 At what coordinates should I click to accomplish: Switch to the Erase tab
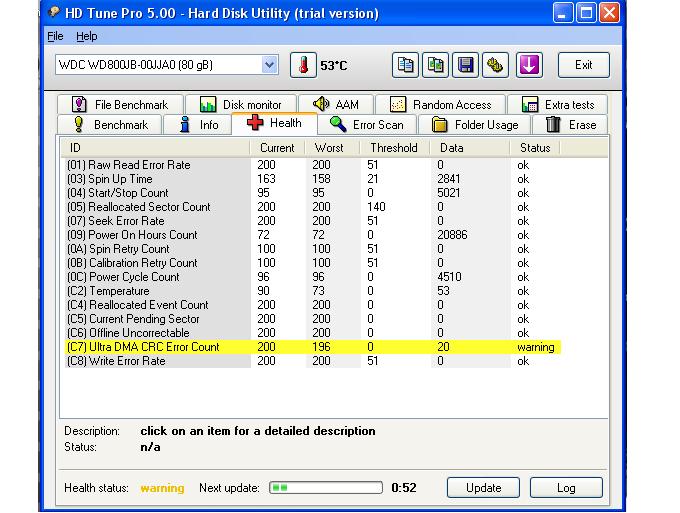point(570,125)
